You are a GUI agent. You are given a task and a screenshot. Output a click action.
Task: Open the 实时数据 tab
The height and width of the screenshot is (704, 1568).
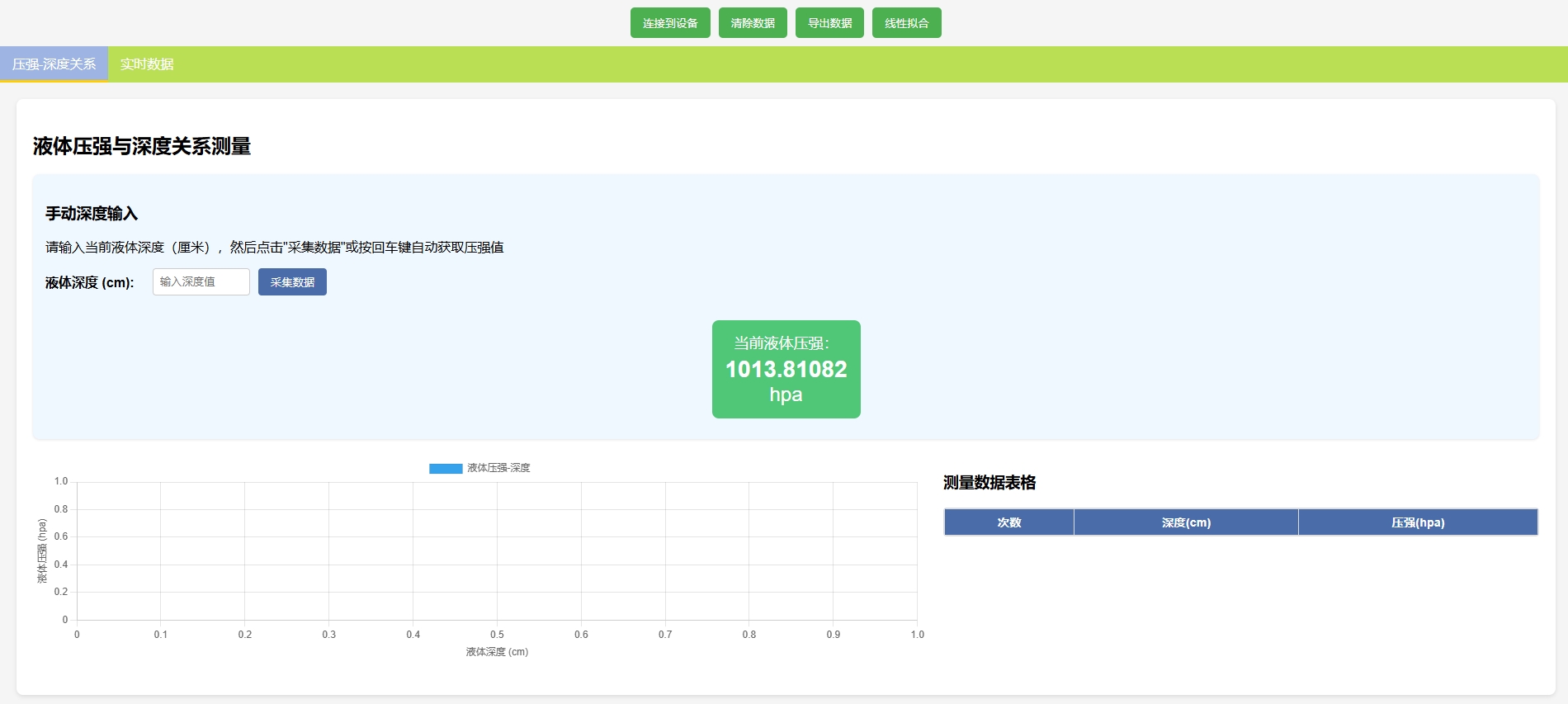[x=147, y=64]
